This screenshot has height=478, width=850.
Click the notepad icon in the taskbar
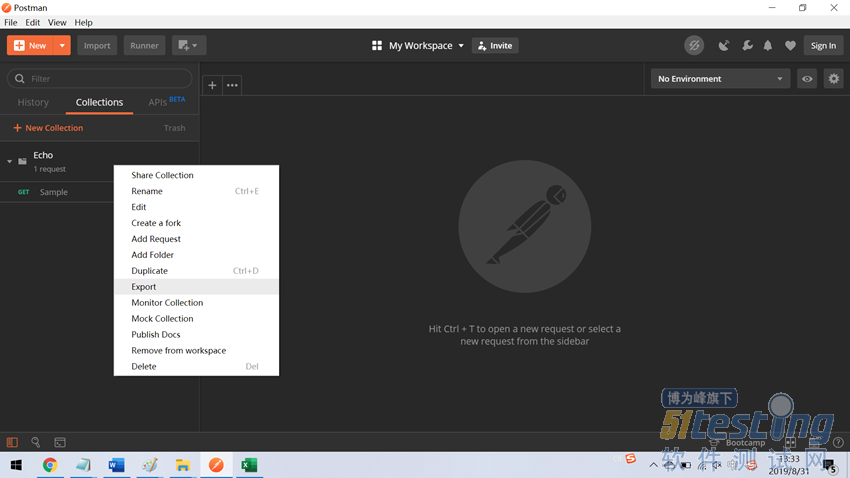coord(83,465)
